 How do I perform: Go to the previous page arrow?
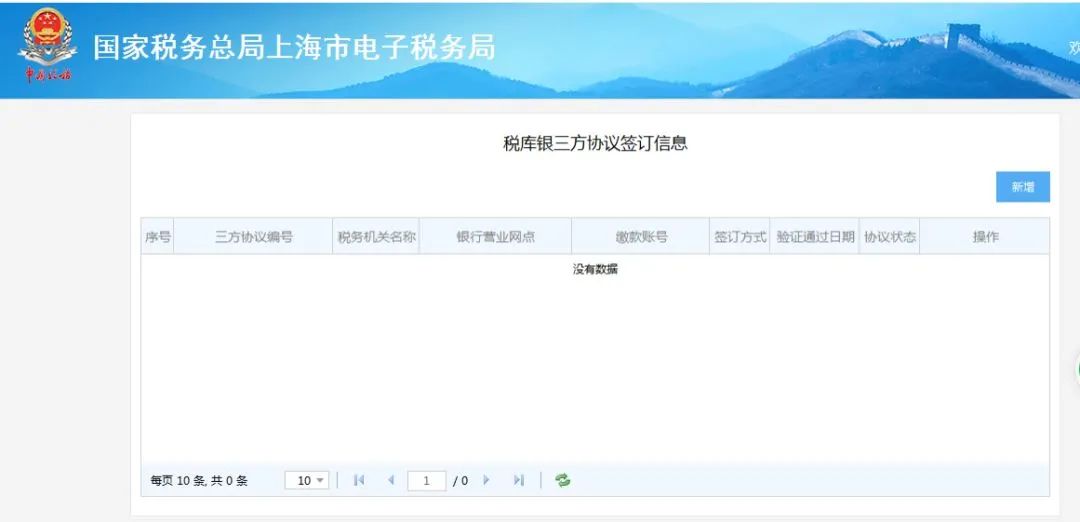(x=390, y=480)
